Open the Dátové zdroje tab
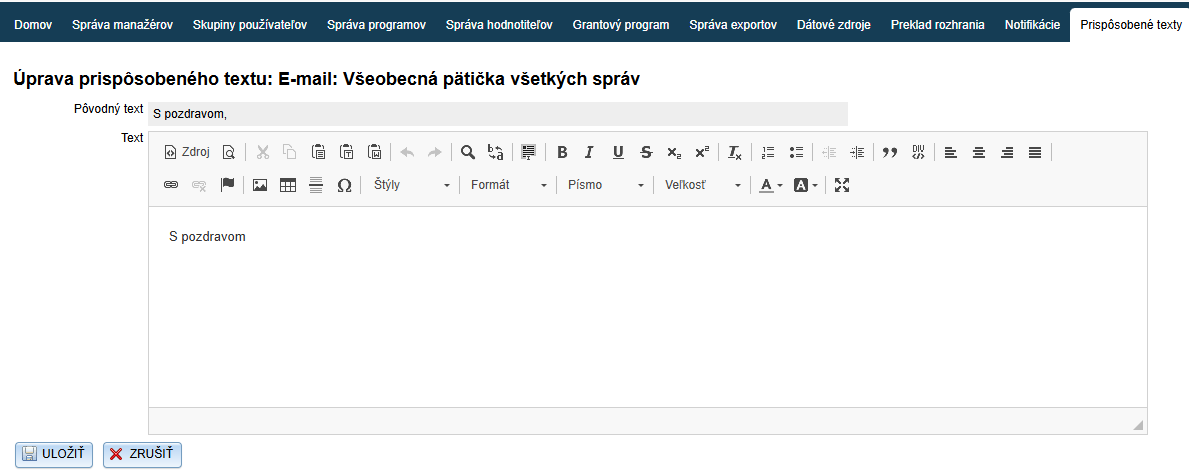The image size is (1189, 476). pyautogui.click(x=834, y=25)
